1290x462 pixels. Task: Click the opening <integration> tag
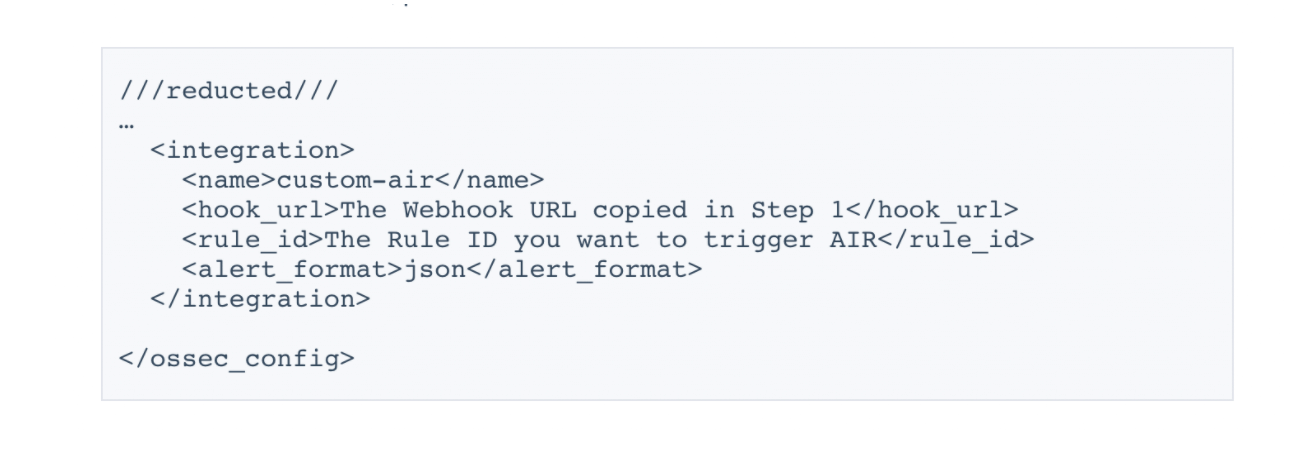point(252,151)
